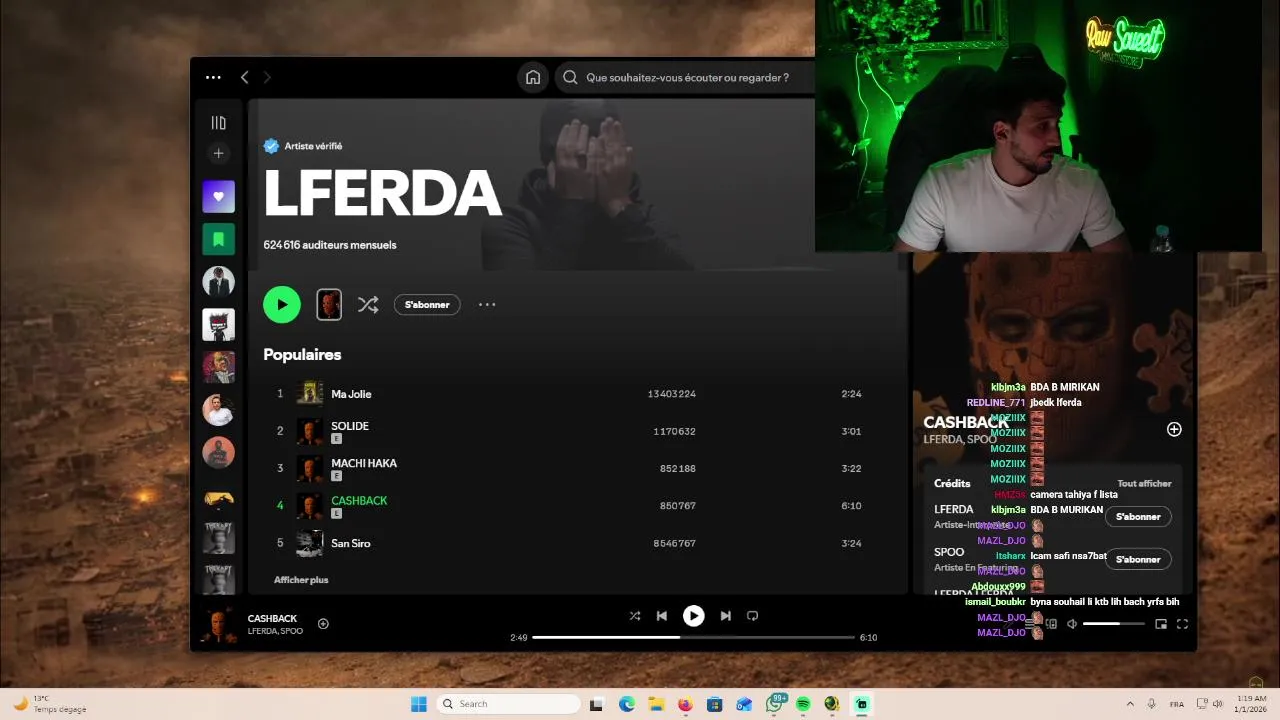Screen dimensions: 1280x720
Task: Open Firefox from the taskbar
Action: click(x=685, y=704)
